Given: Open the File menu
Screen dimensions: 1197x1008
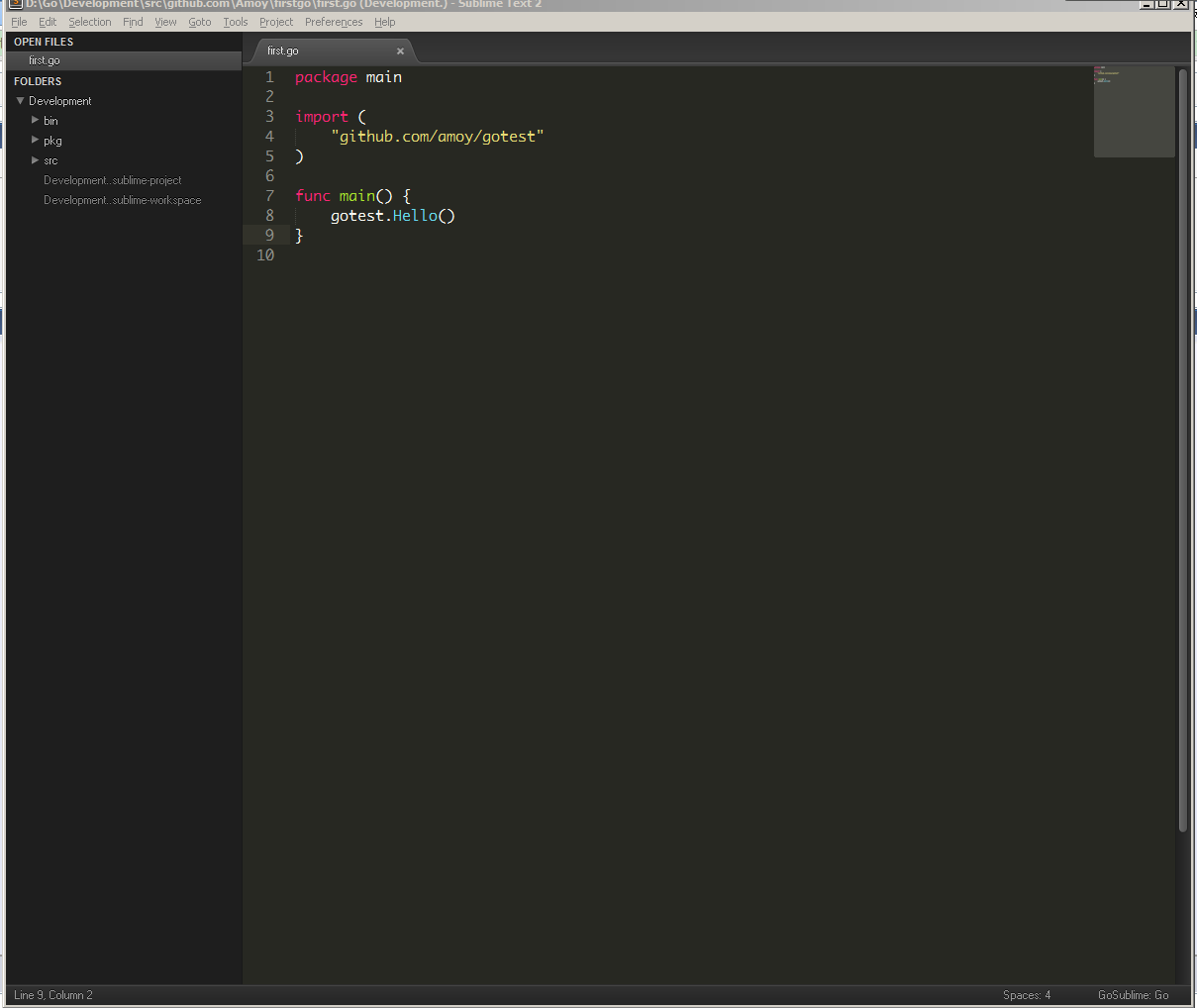Looking at the screenshot, I should click(19, 22).
